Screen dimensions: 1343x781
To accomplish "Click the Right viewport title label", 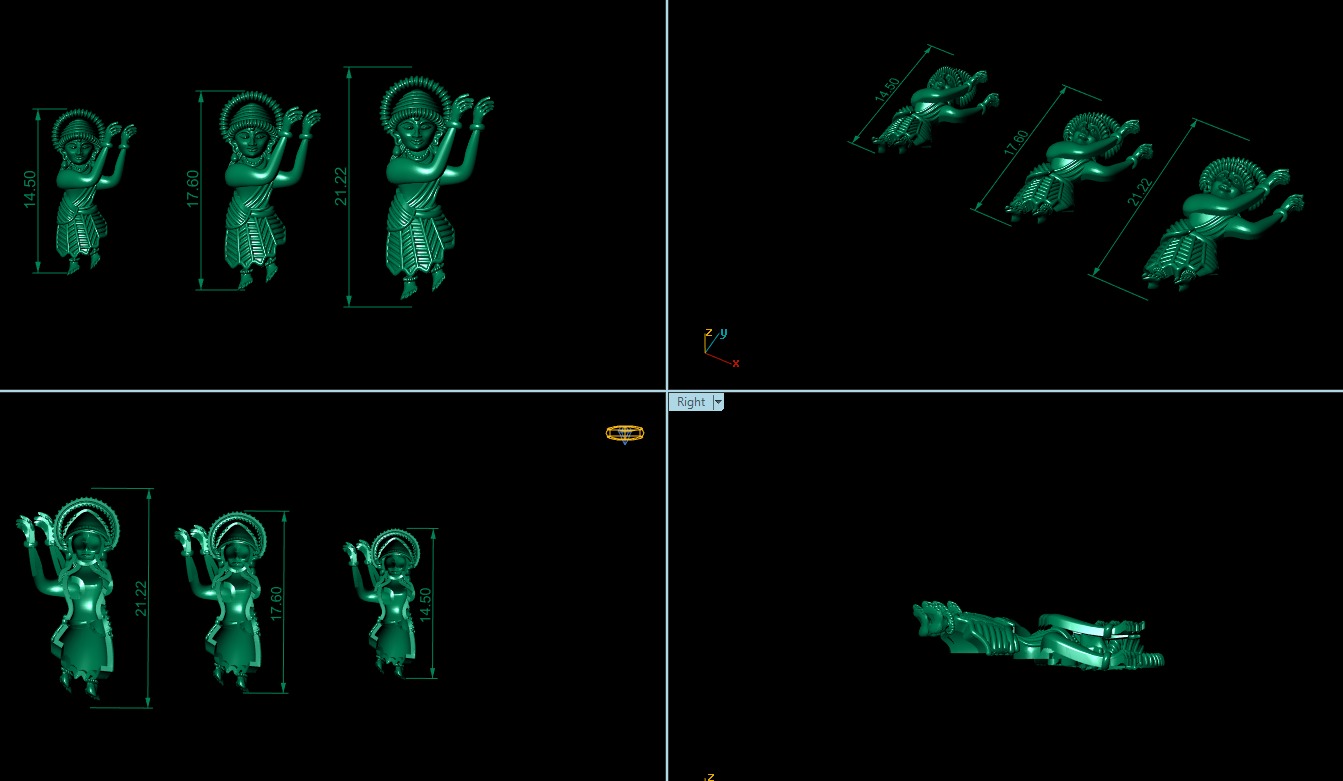I will pos(691,402).
